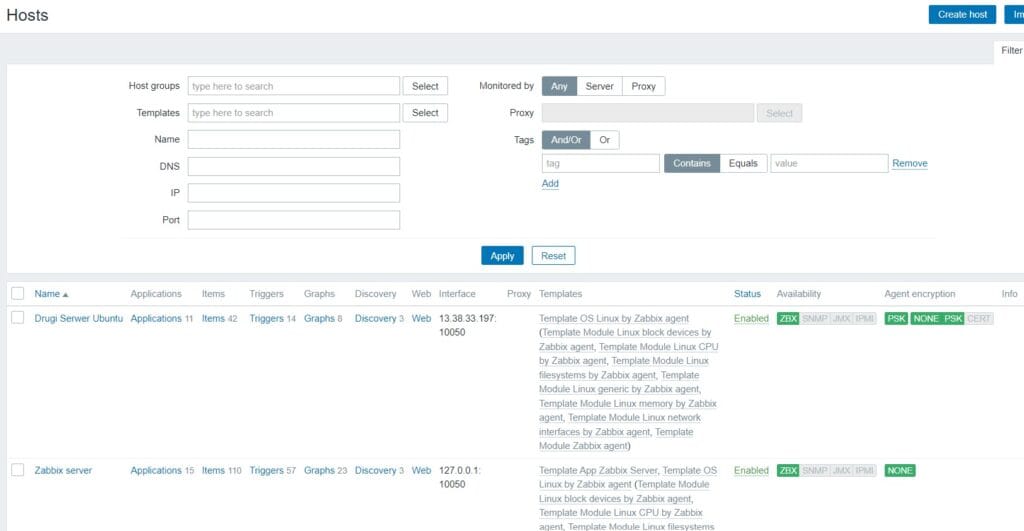Select Server under Monitored by
This screenshot has height=531, width=1024.
(600, 86)
